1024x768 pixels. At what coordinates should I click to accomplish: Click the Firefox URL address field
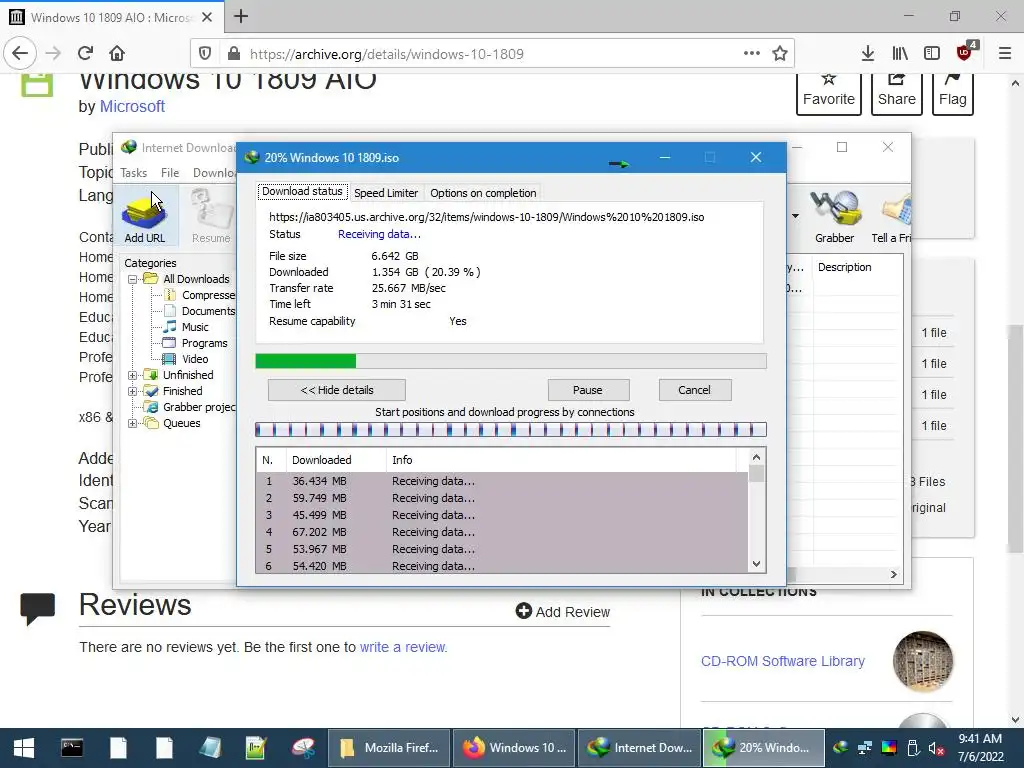(492, 54)
